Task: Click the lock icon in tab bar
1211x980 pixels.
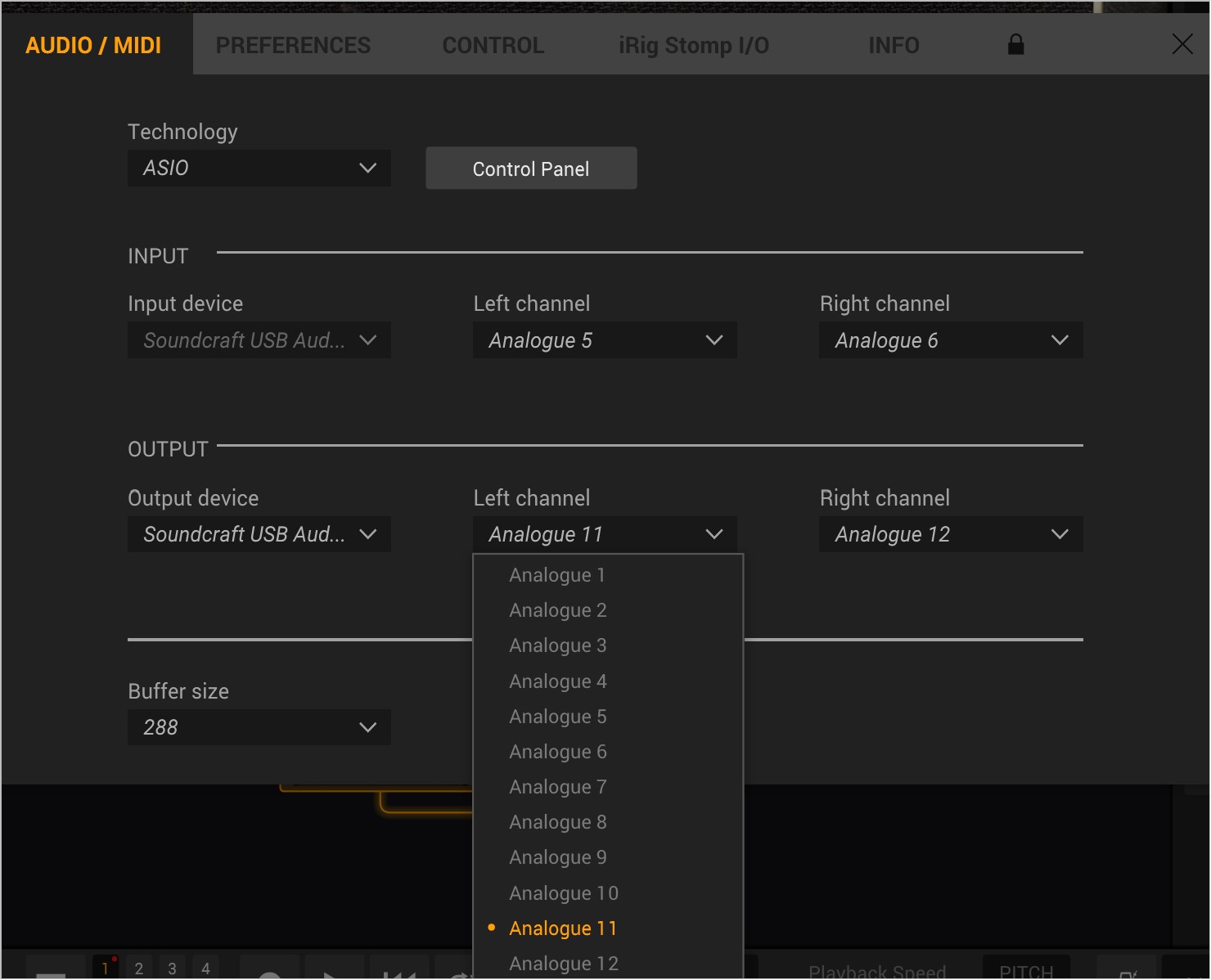Action: 1015,45
